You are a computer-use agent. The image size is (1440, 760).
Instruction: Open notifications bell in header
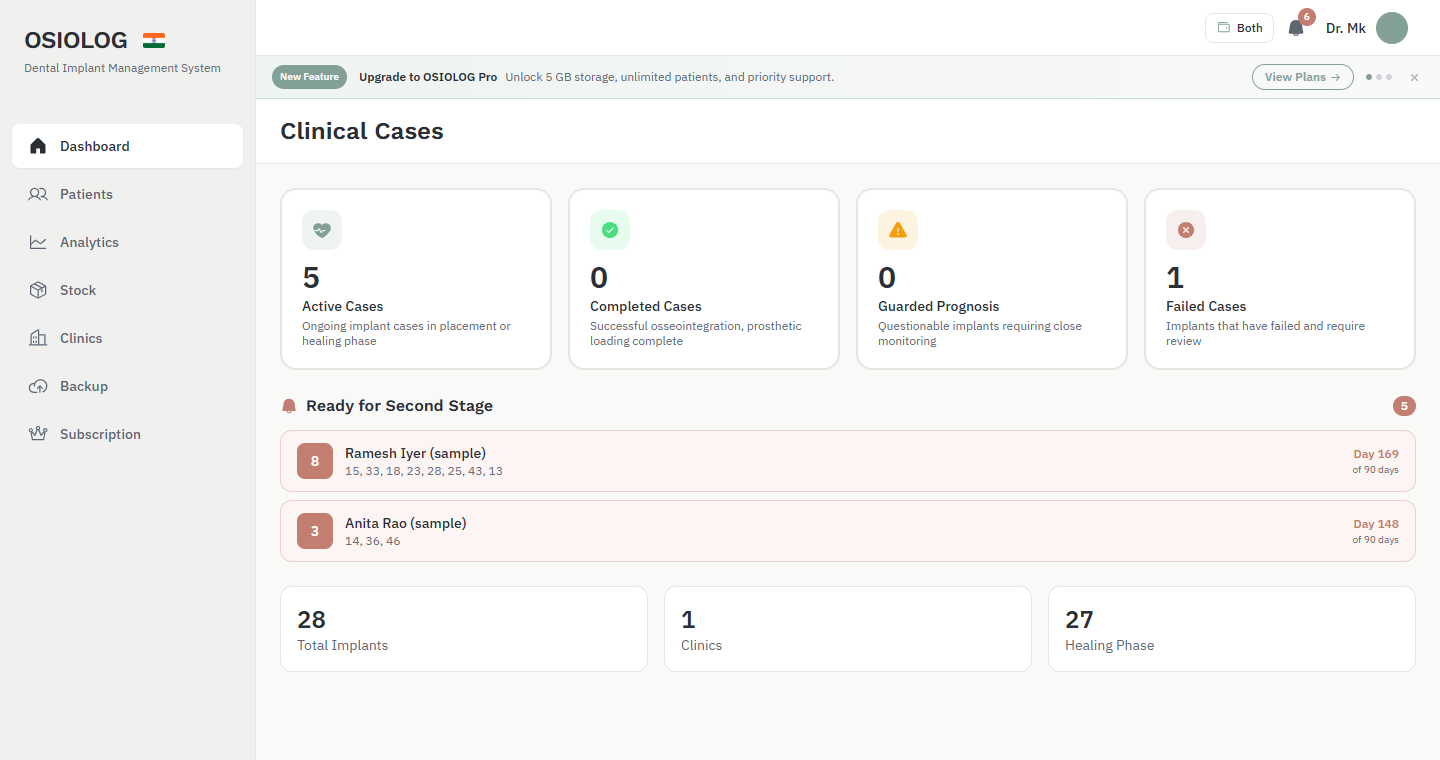(1296, 28)
